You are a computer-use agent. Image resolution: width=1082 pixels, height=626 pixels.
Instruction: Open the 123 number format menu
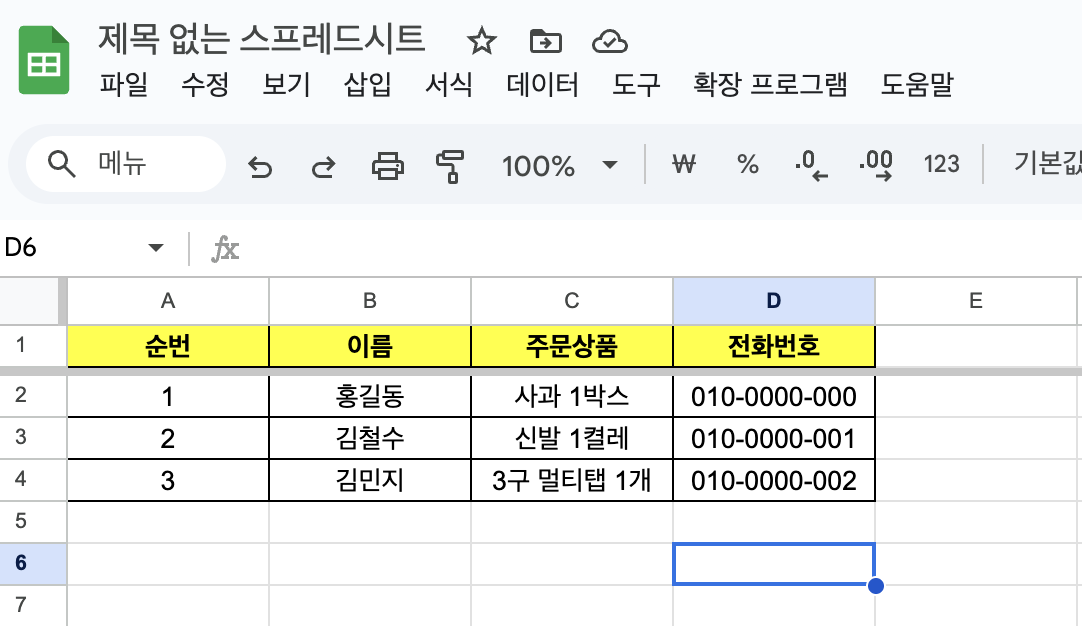coord(941,165)
